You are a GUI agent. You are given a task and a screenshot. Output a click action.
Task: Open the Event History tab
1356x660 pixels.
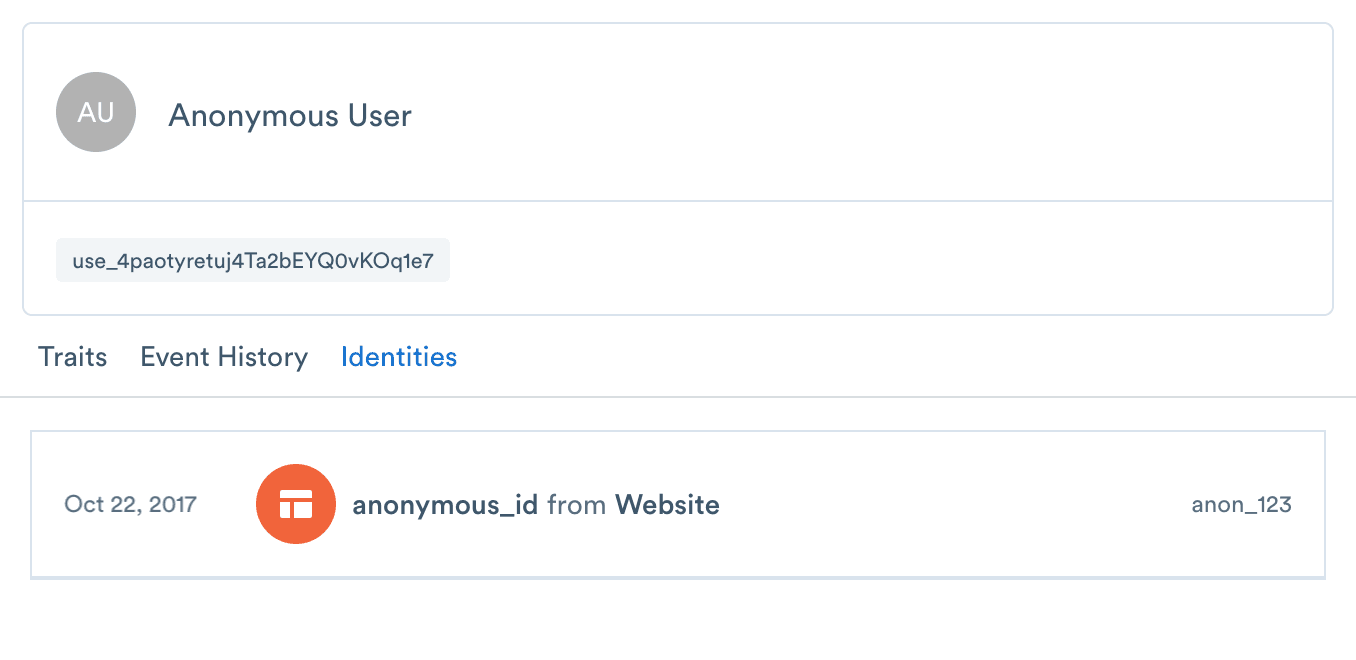(x=224, y=357)
